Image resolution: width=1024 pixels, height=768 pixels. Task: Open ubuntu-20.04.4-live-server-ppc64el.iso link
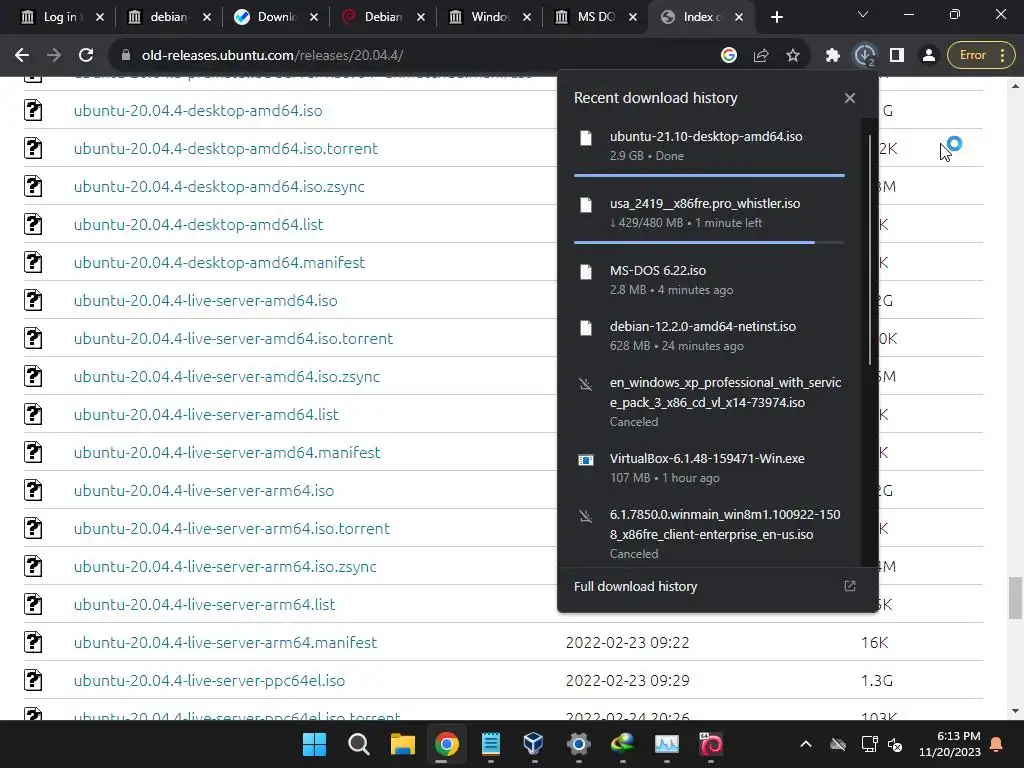point(209,680)
